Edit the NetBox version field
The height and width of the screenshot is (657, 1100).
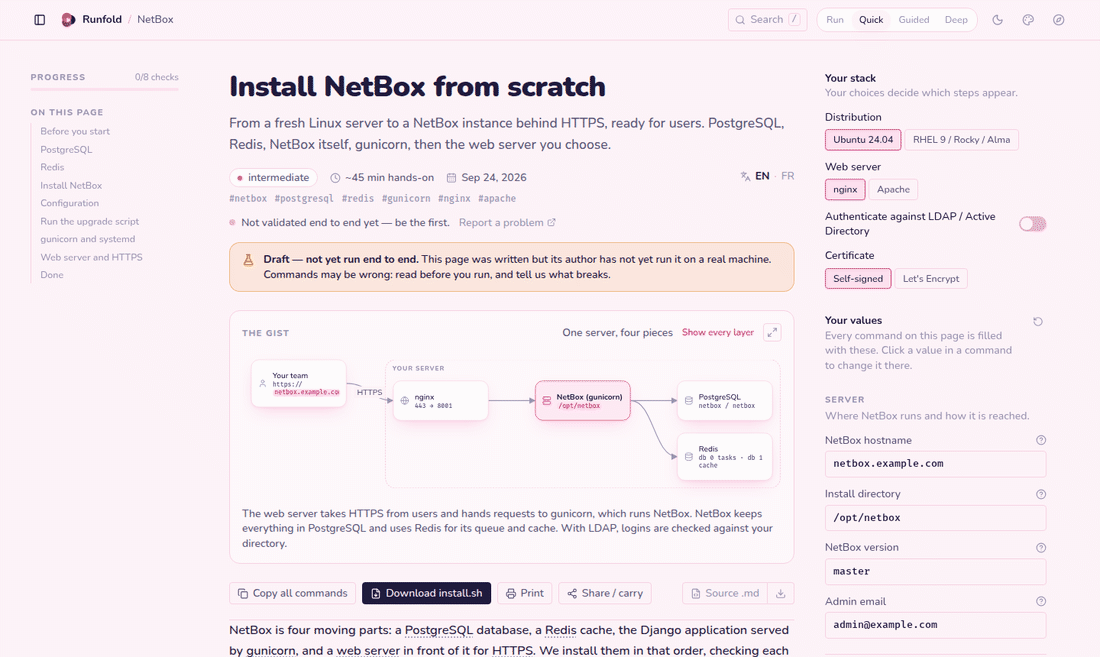click(935, 571)
